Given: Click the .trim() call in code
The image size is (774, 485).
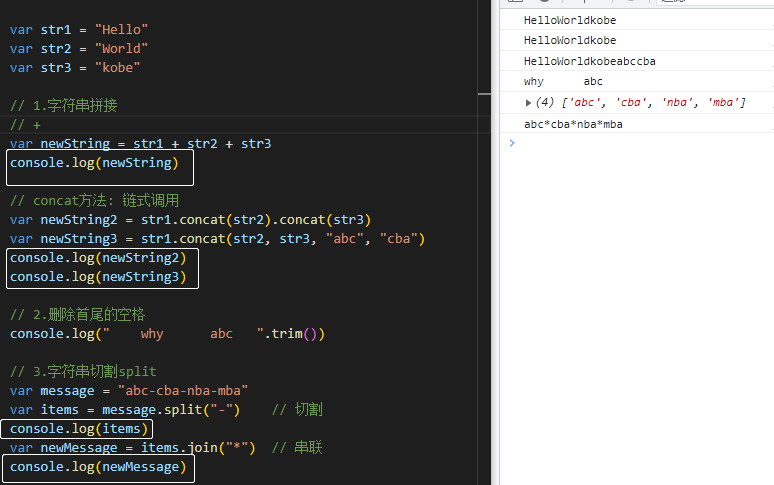Looking at the screenshot, I should [x=294, y=334].
